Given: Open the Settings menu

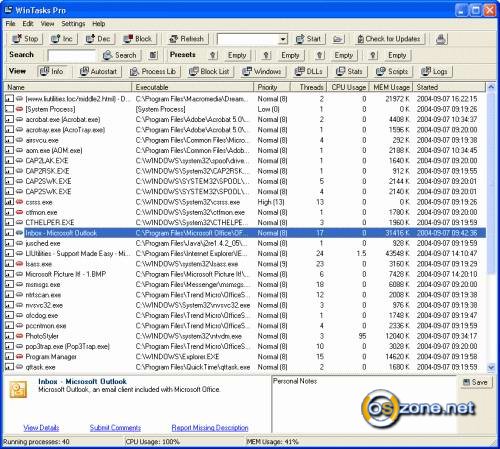Looking at the screenshot, I should pyautogui.click(x=73, y=24).
